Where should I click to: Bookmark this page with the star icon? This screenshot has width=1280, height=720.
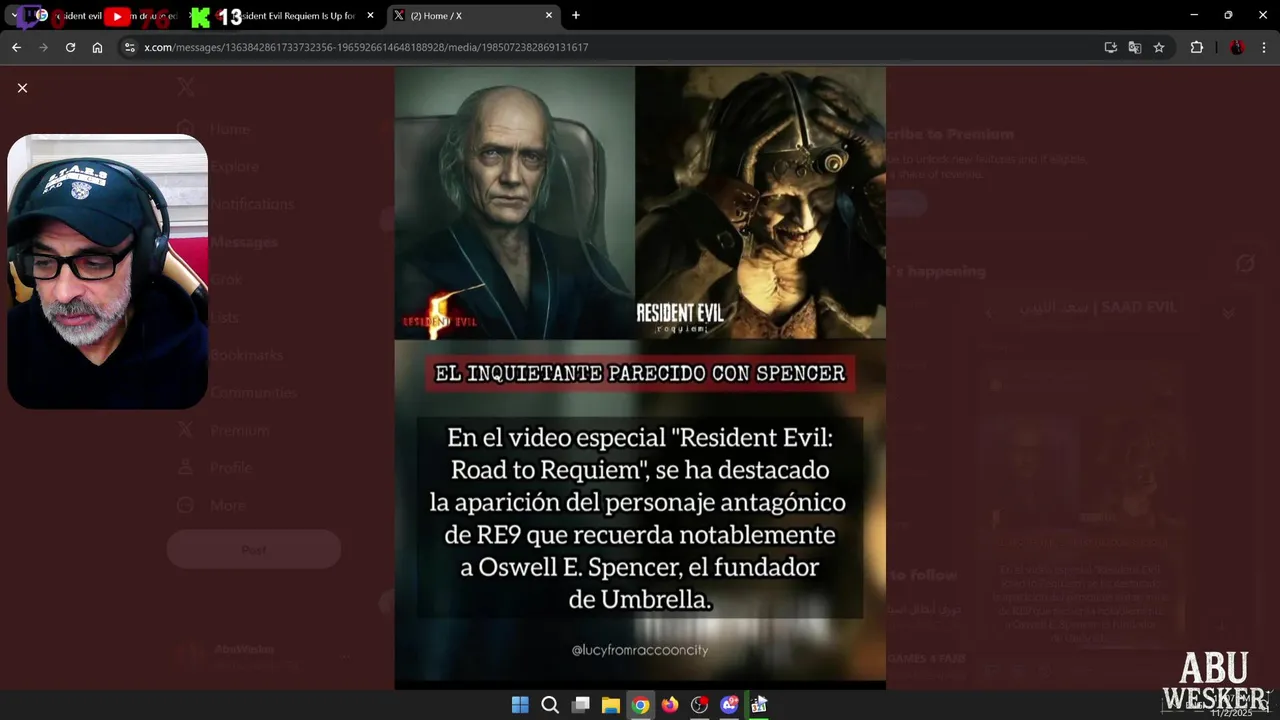1159,47
